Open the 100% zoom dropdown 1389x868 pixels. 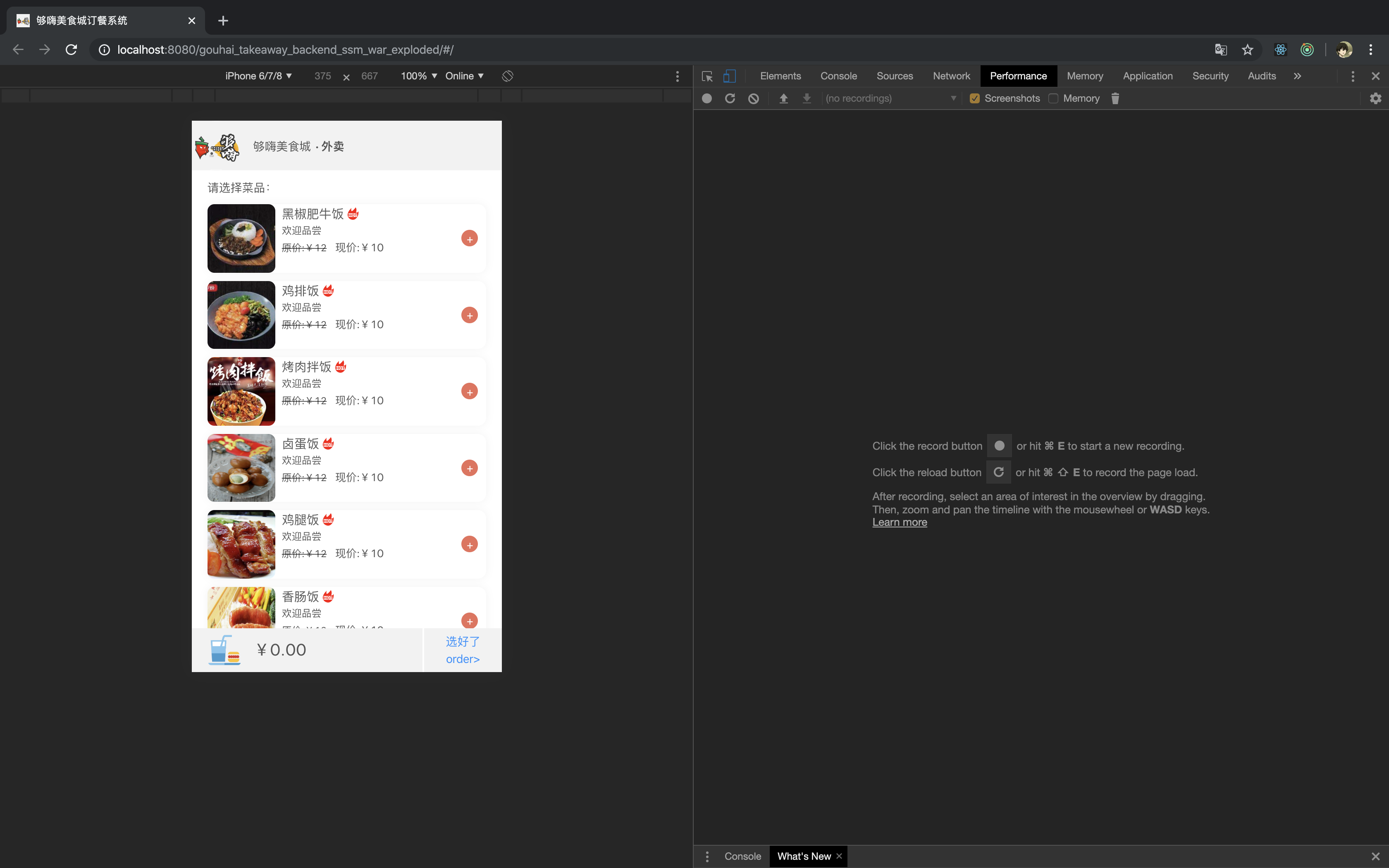pos(418,76)
